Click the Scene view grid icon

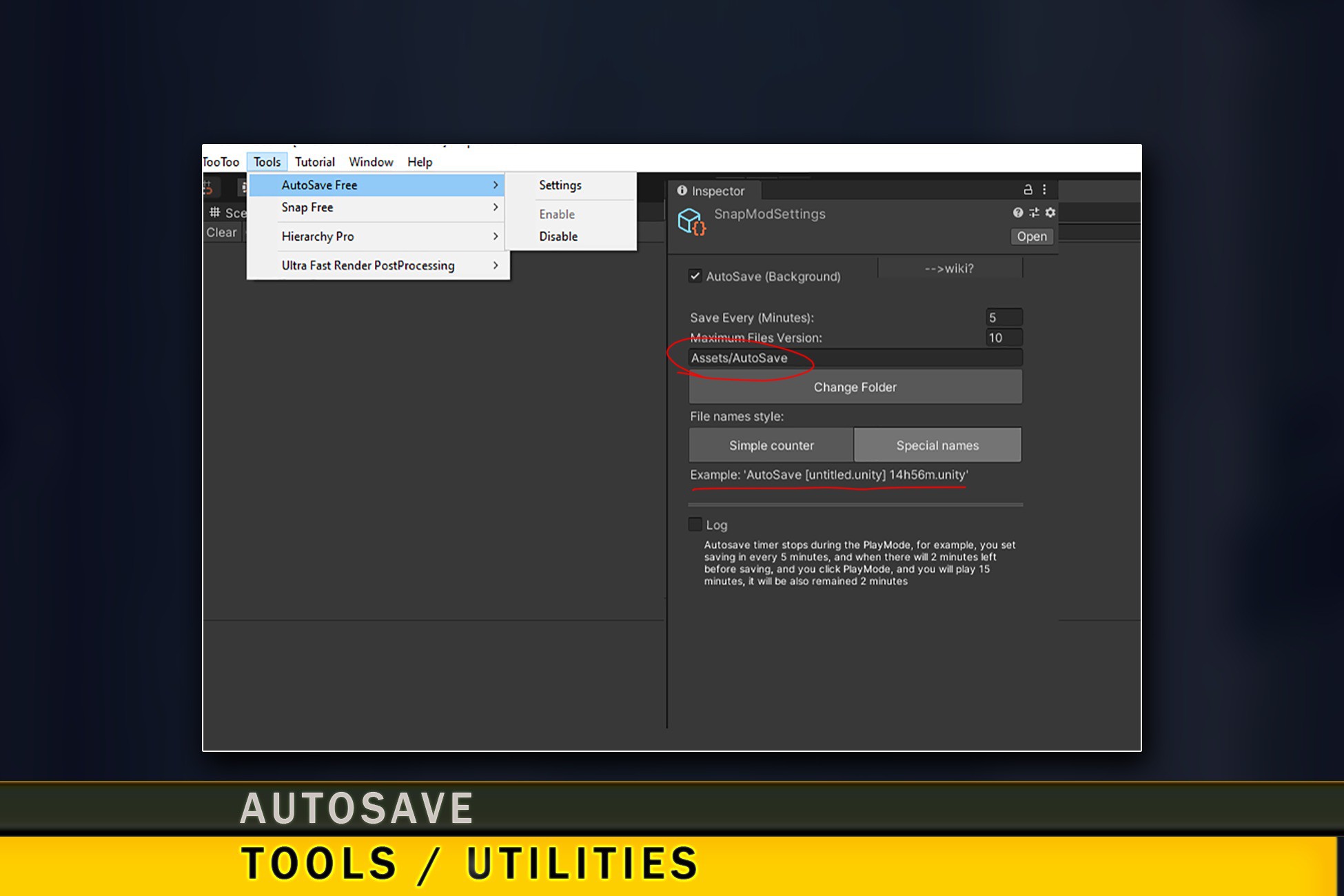214,213
